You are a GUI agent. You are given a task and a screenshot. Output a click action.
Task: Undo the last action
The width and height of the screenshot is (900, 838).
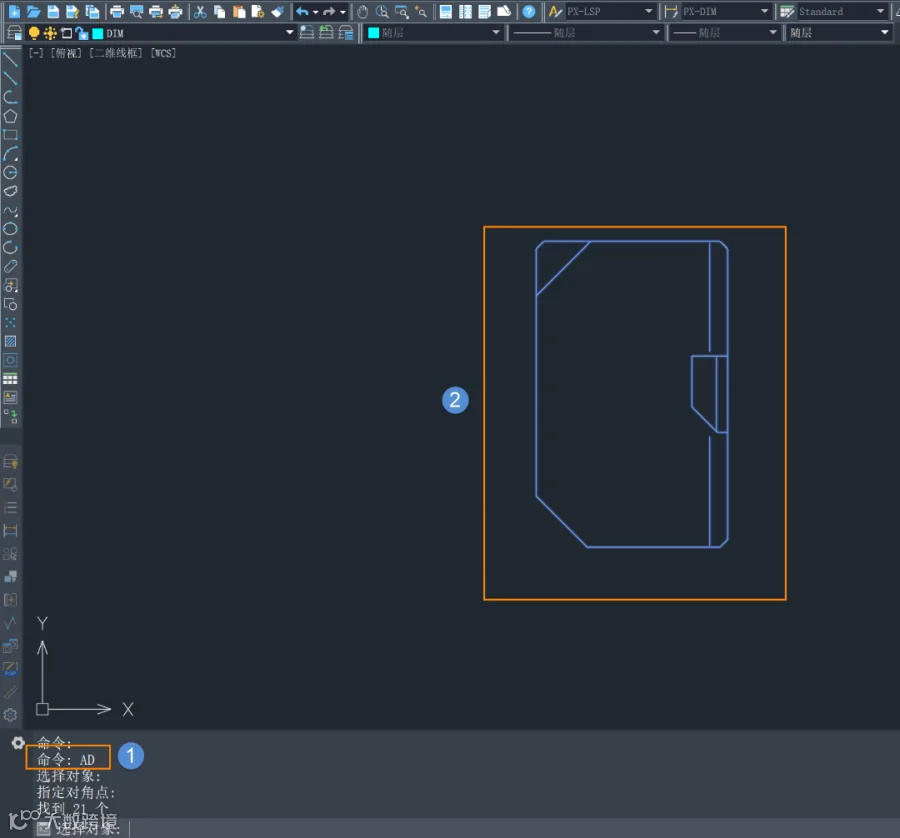(x=302, y=11)
